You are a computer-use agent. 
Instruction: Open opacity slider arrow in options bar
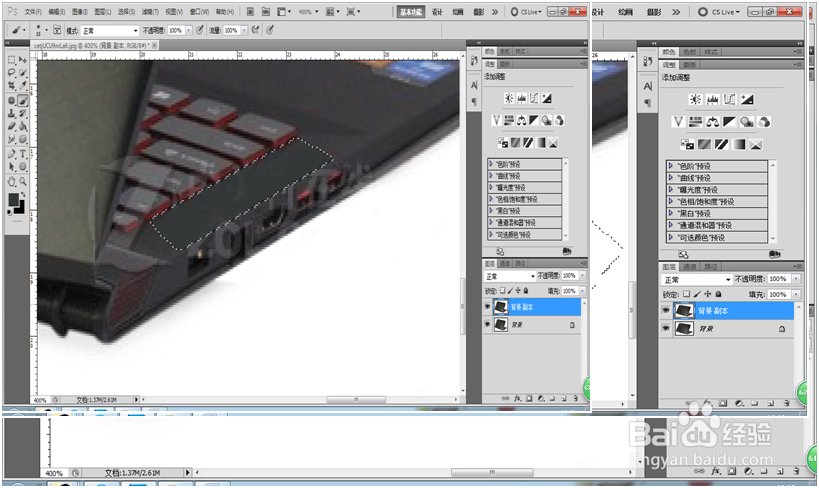tap(189, 30)
